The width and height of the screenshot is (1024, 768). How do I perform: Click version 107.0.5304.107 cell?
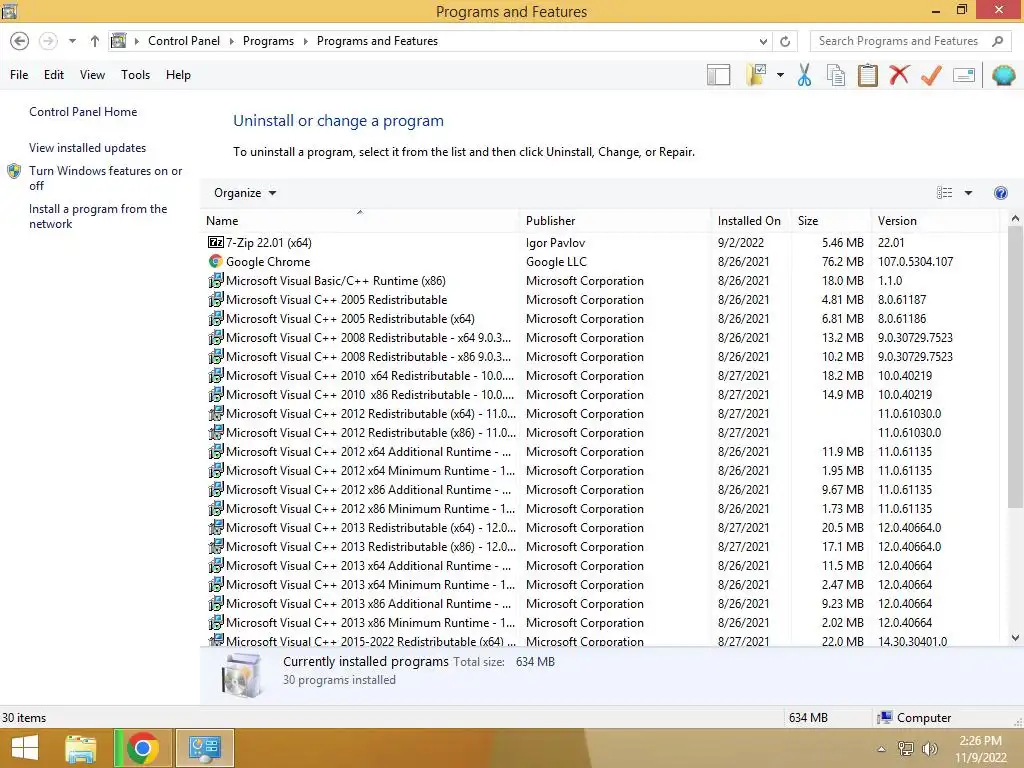point(915,262)
